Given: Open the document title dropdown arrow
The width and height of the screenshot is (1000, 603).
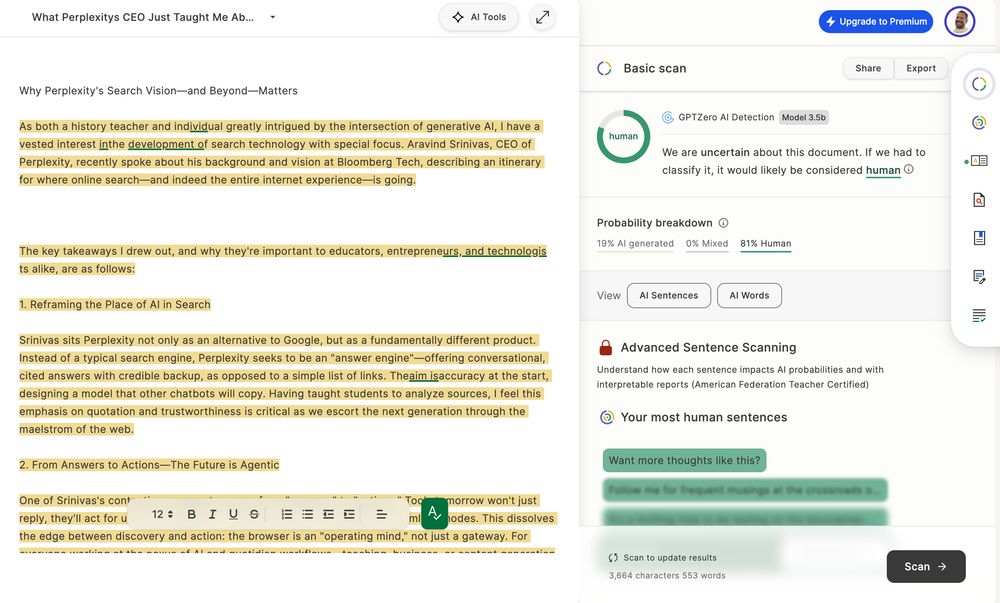Looking at the screenshot, I should pyautogui.click(x=272, y=17).
